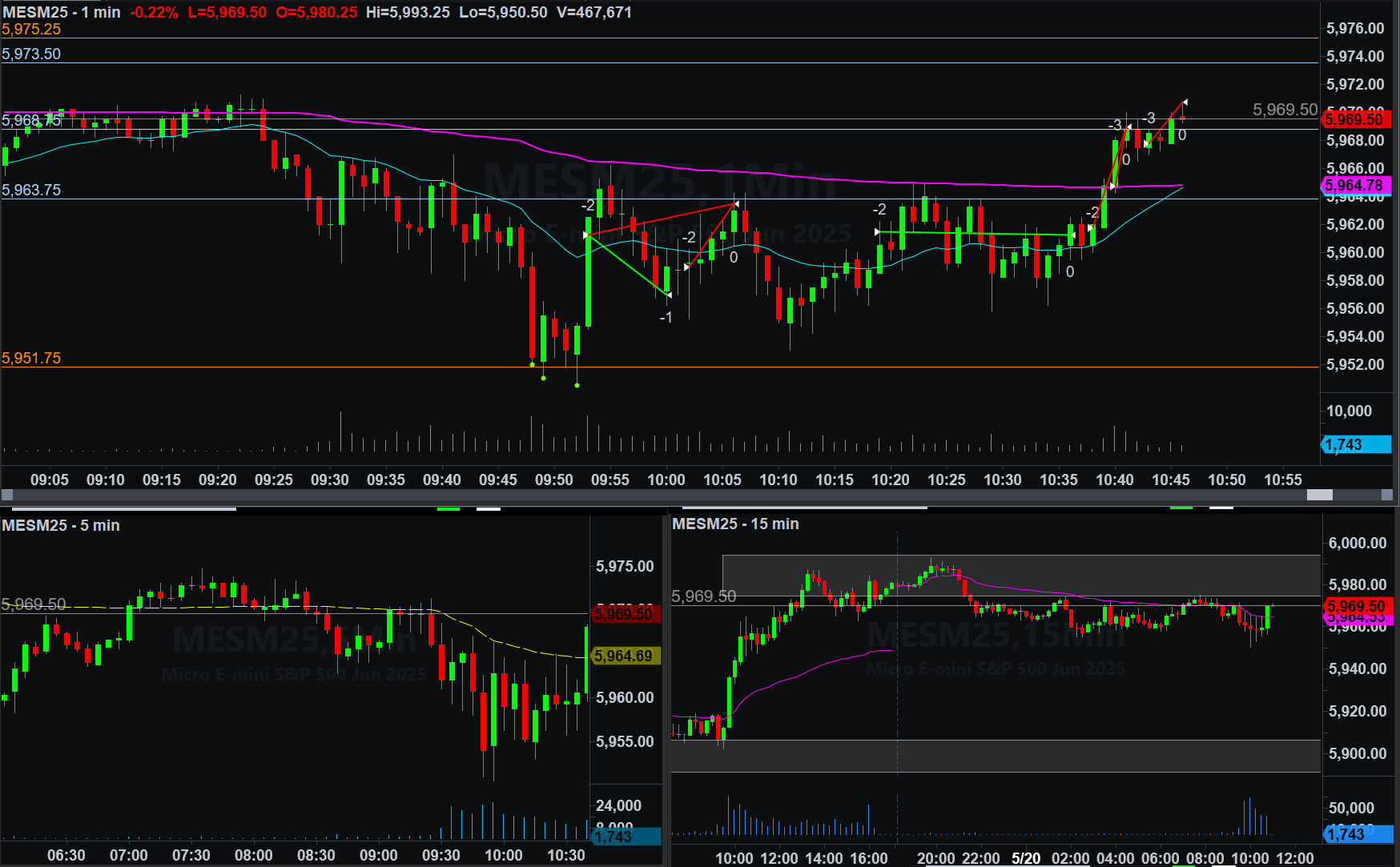The image size is (1400, 867).
Task: Select the red 5,969.50 last price tag on 1-min axis
Action: click(x=1357, y=119)
